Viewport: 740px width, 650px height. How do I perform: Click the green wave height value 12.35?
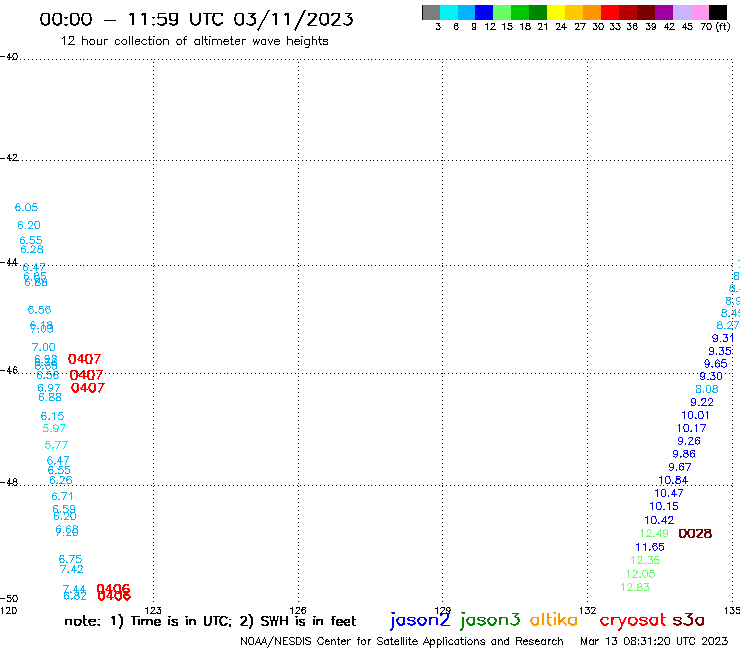pos(645,560)
